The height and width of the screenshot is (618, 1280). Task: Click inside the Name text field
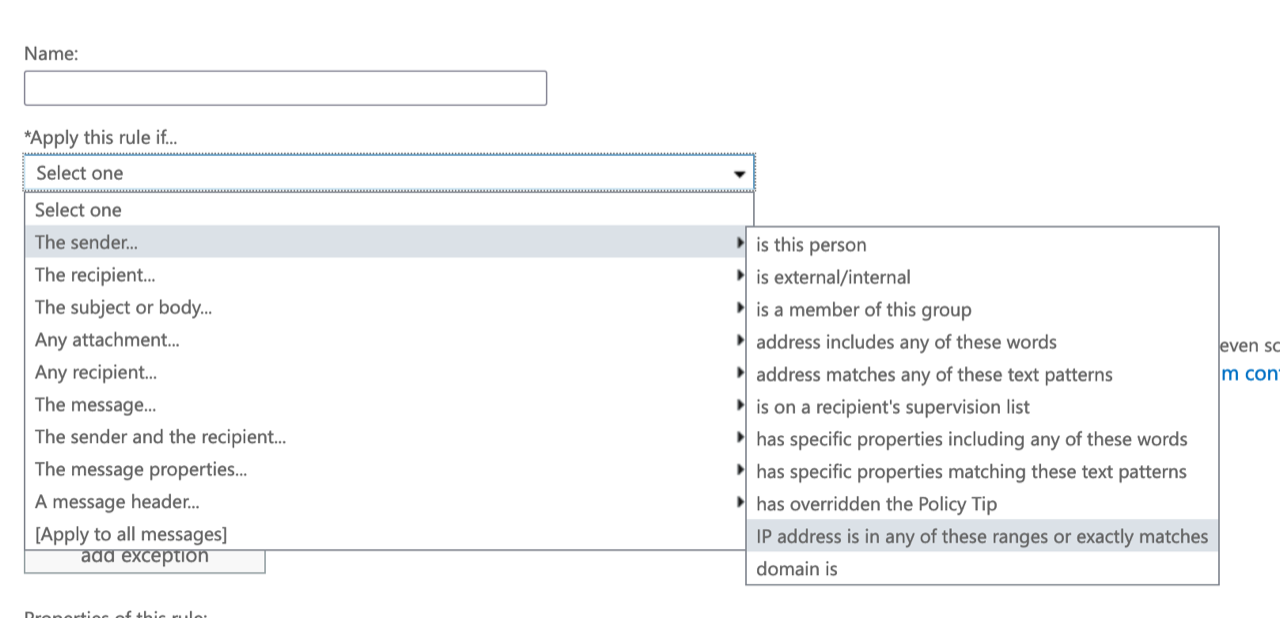285,88
